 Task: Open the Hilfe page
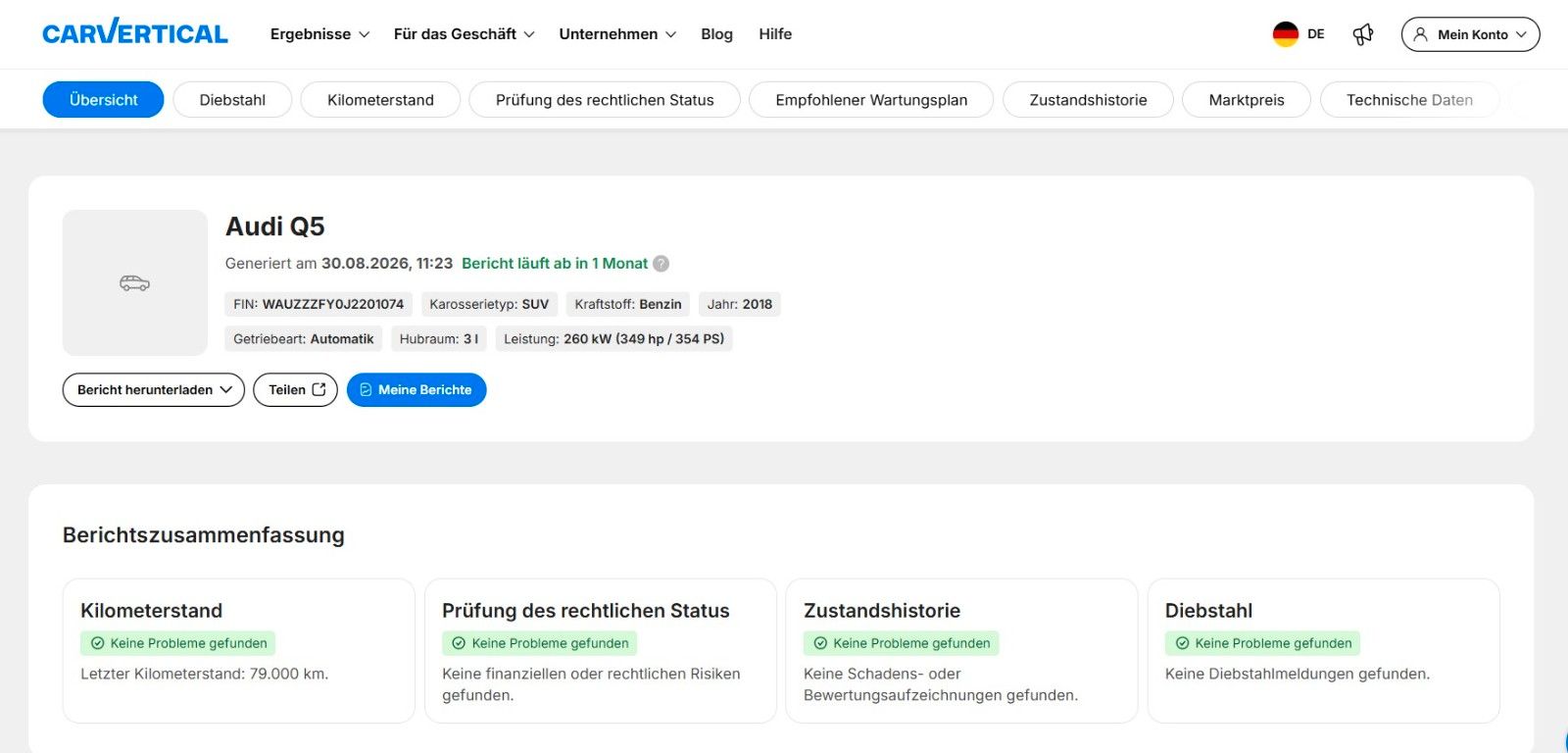[775, 34]
